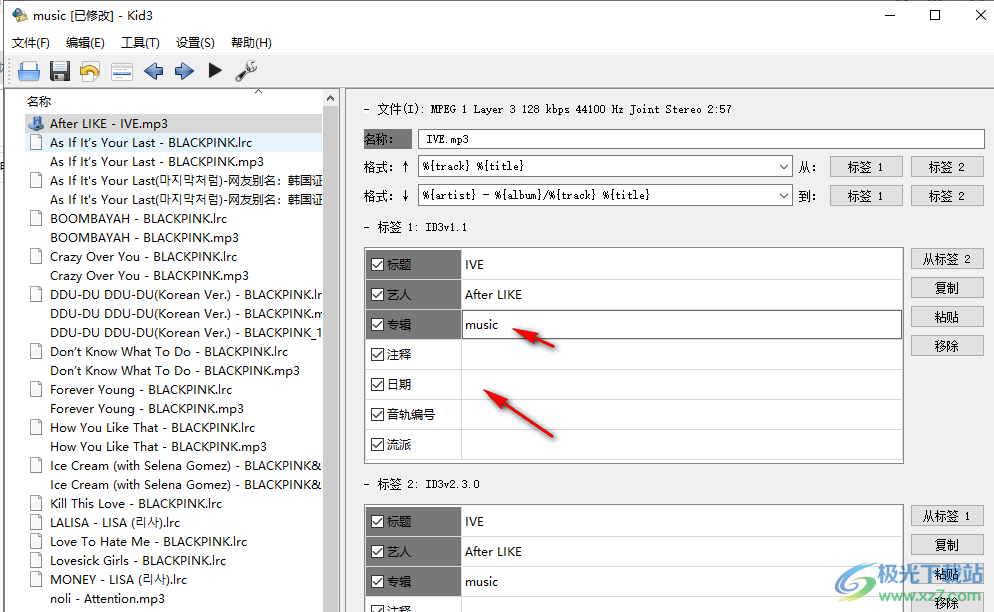Open Kid3 settings via wrench icon
Screen dimensions: 994x612
point(246,71)
